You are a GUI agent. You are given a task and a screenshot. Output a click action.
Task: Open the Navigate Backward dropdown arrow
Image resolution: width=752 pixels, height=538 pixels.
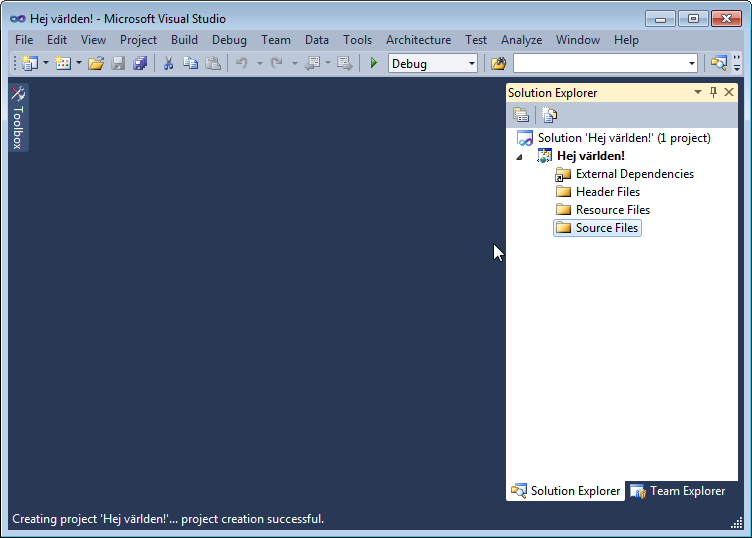click(x=328, y=63)
